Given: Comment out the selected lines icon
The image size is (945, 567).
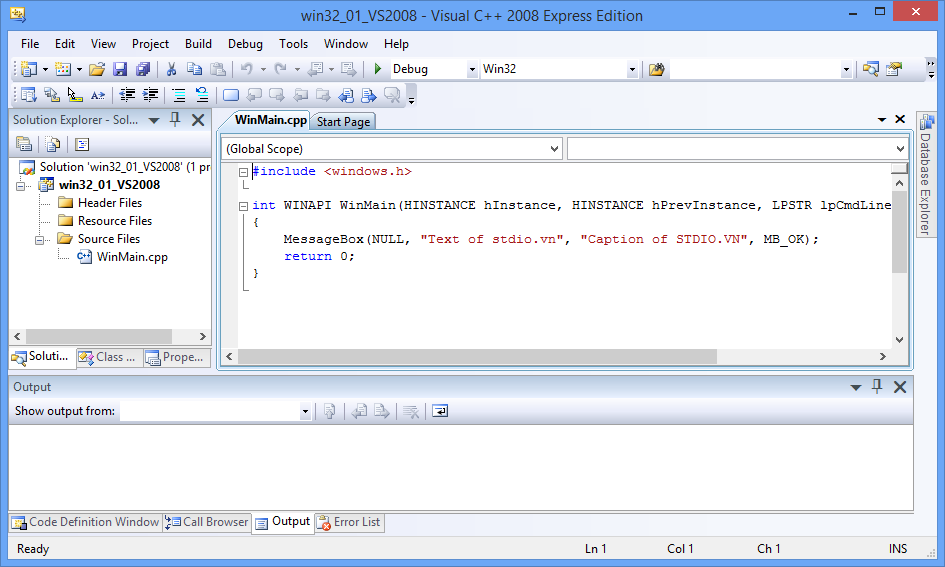Looking at the screenshot, I should pyautogui.click(x=179, y=95).
